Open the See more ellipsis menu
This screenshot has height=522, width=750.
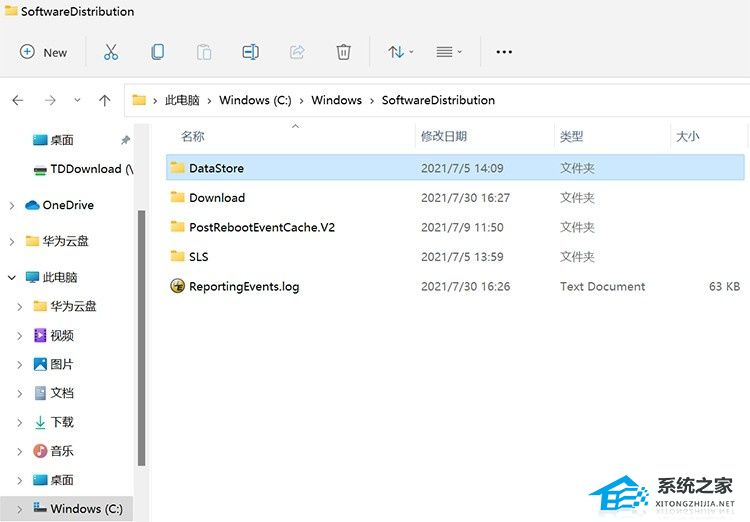click(504, 52)
